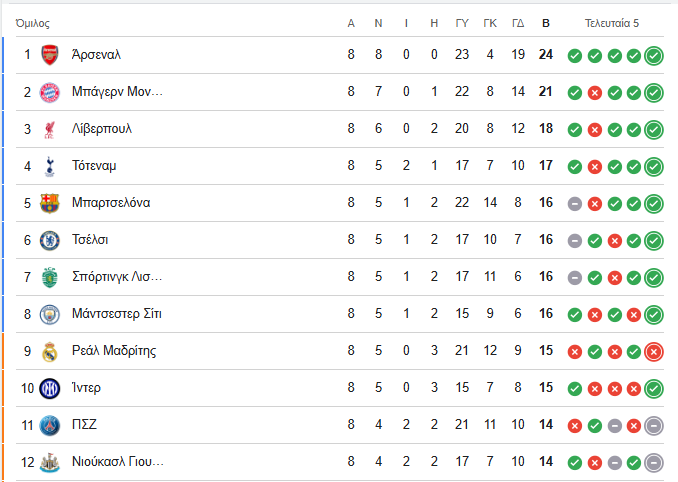This screenshot has width=678, height=482.
Task: Click the Μάντσεστερ Σίτι team link
Action: click(117, 314)
